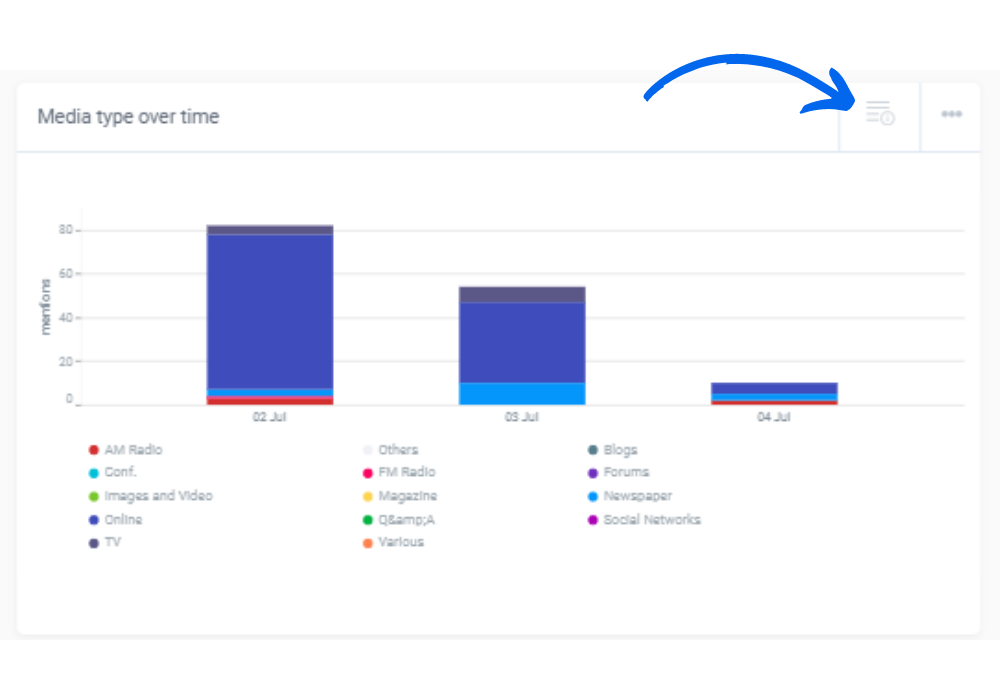Toggle TV legend series
Screen dimensions: 1000x700
point(105,543)
